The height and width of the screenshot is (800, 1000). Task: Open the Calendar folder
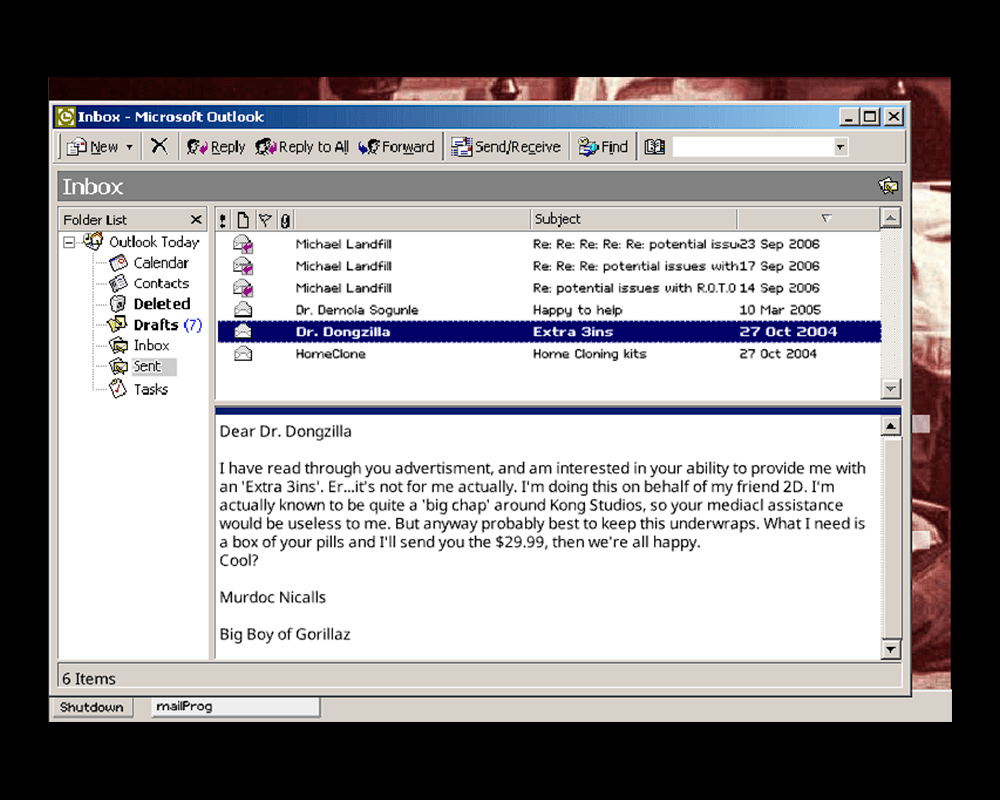click(161, 263)
